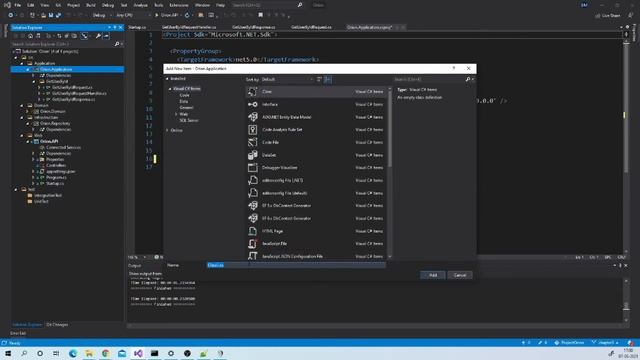Switch to Git Changes panel tab
Viewport: 640px width, 360px height.
57,325
